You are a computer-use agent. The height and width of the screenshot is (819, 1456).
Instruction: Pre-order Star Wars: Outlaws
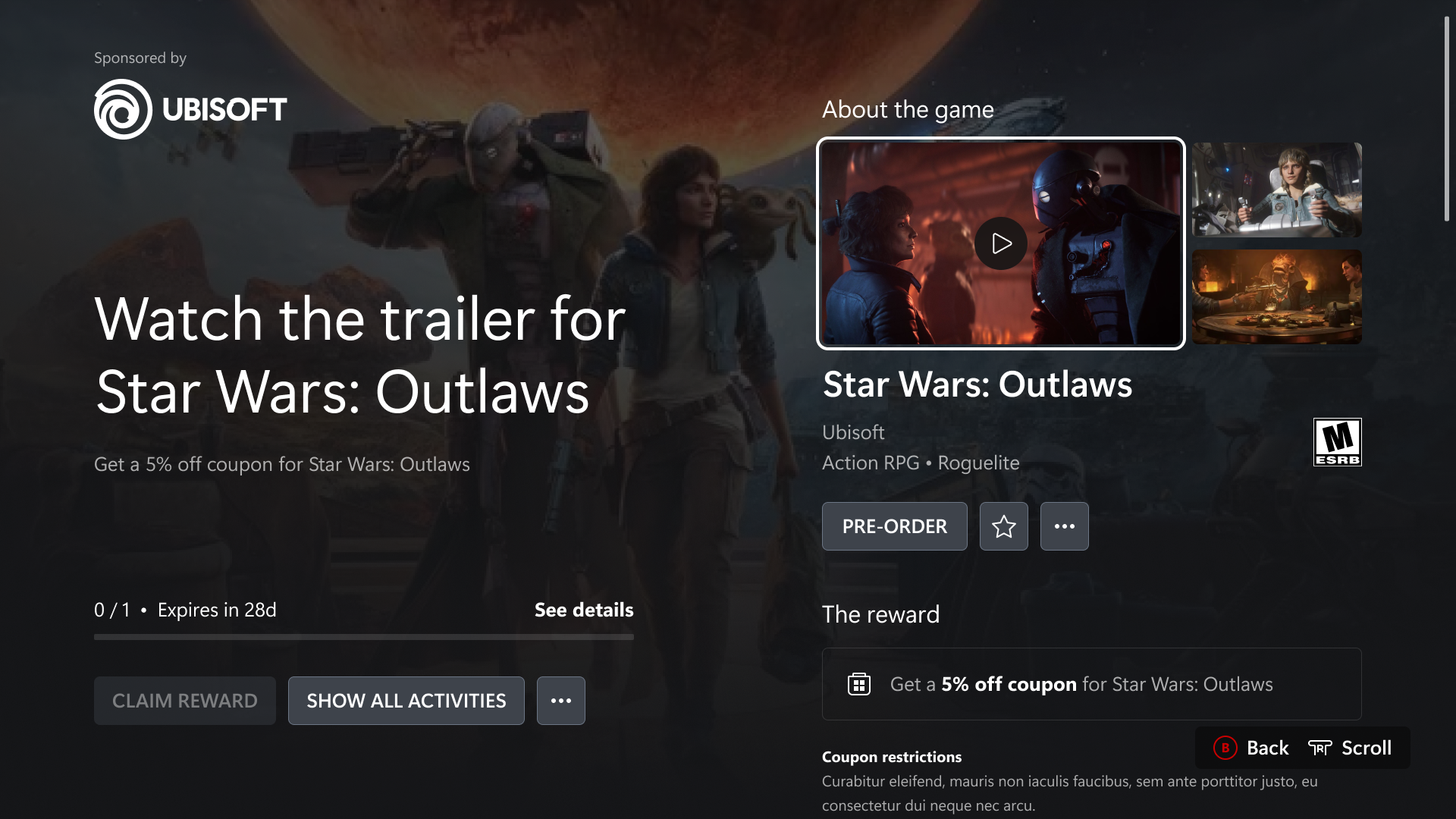coord(894,526)
